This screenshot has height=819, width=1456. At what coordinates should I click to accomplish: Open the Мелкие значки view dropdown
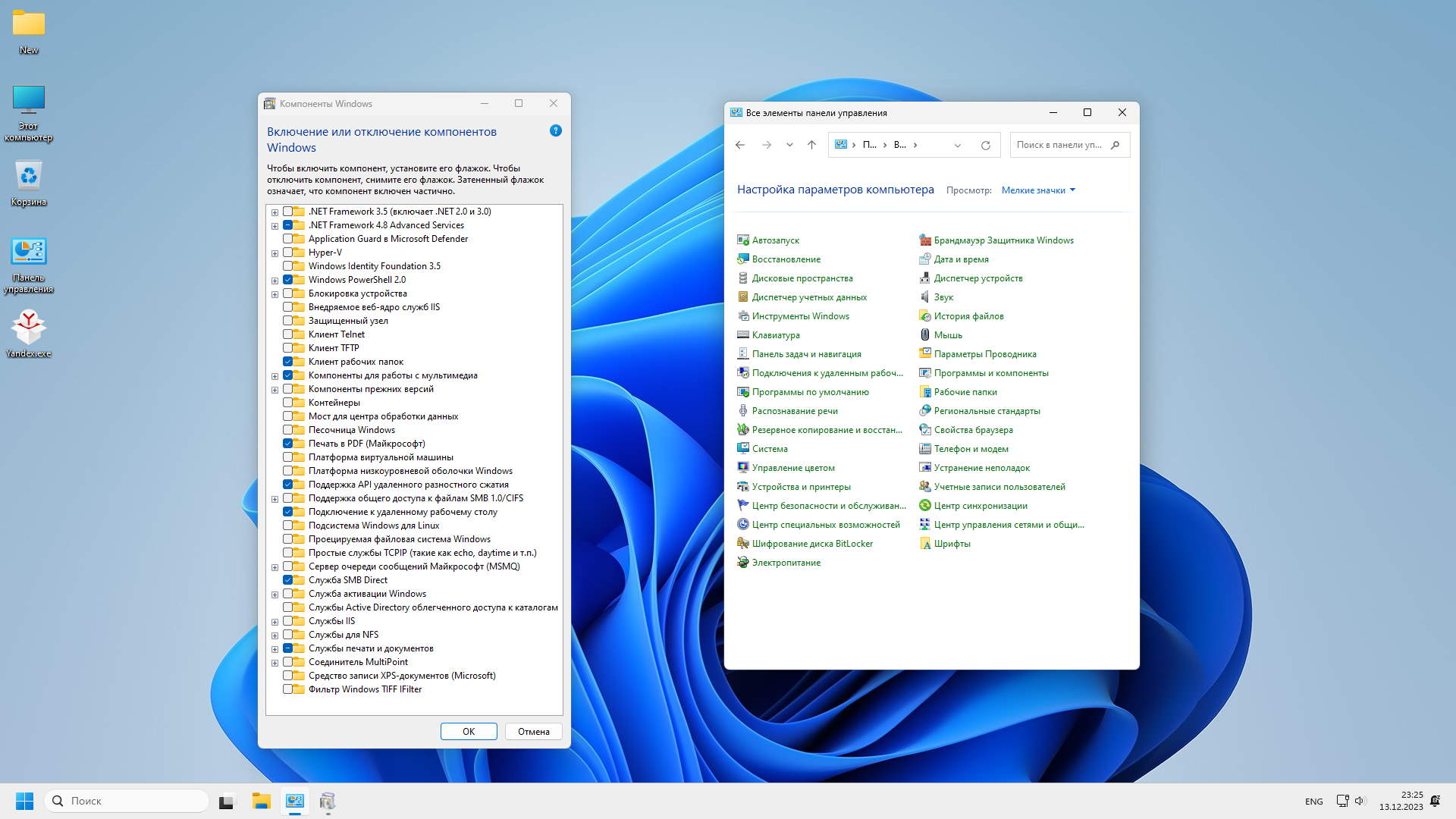tap(1037, 190)
